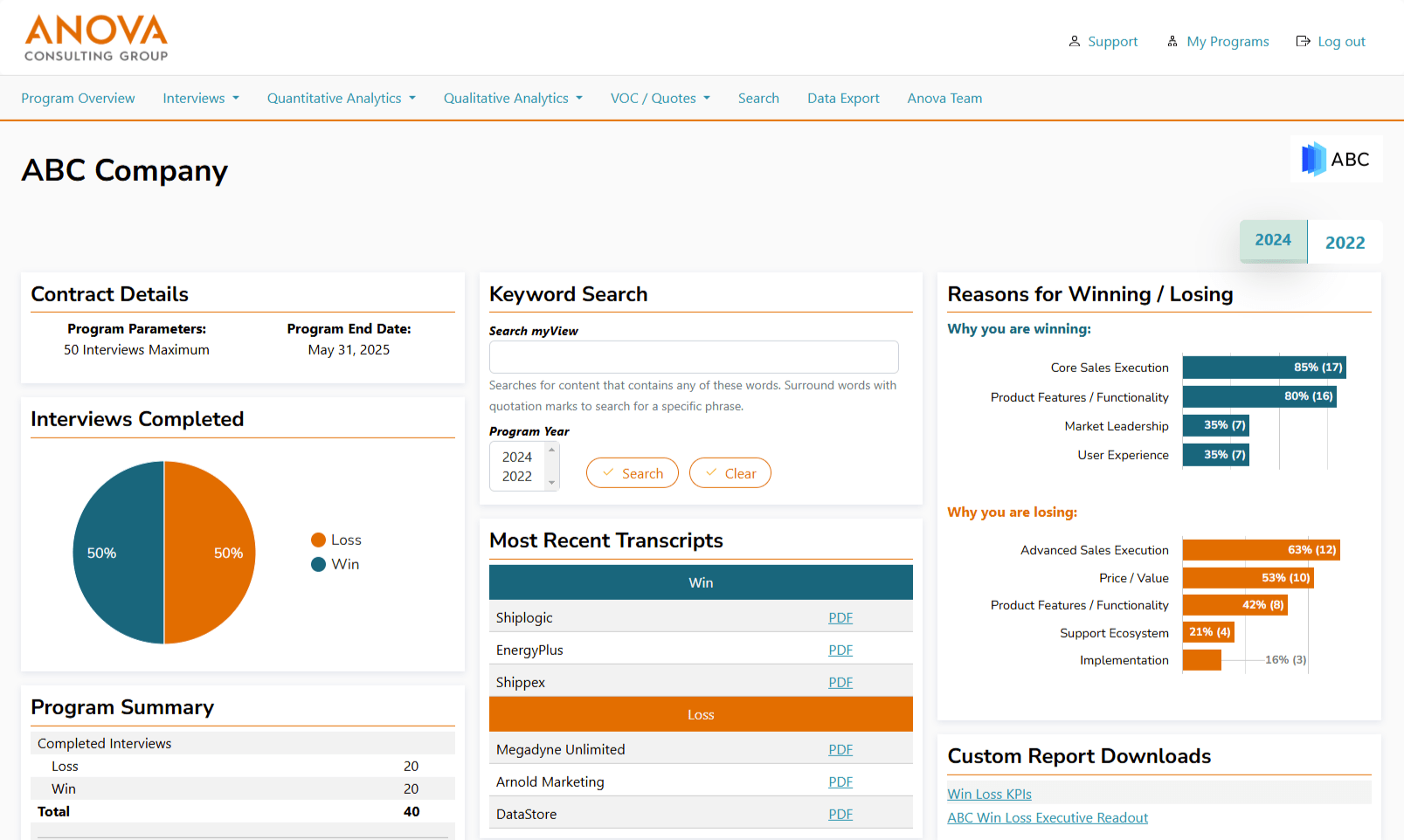The image size is (1404, 840).
Task: Open Arnold Marketing transcript PDF
Action: (x=840, y=781)
